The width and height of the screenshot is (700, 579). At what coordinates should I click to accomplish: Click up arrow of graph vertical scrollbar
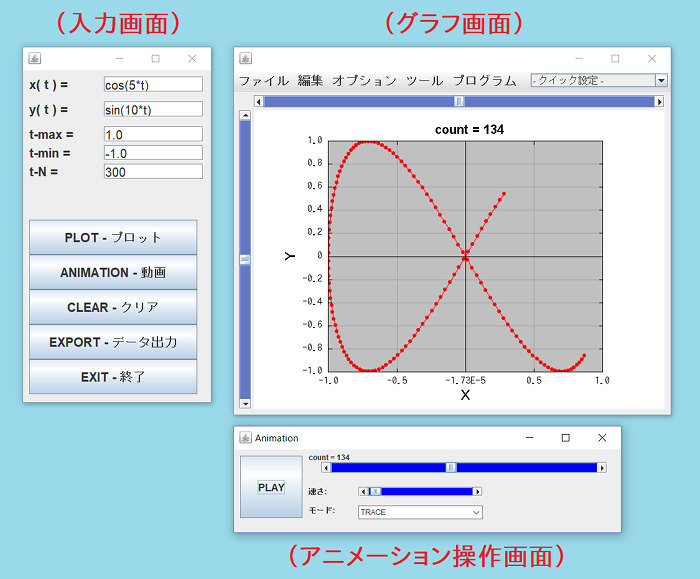245,115
